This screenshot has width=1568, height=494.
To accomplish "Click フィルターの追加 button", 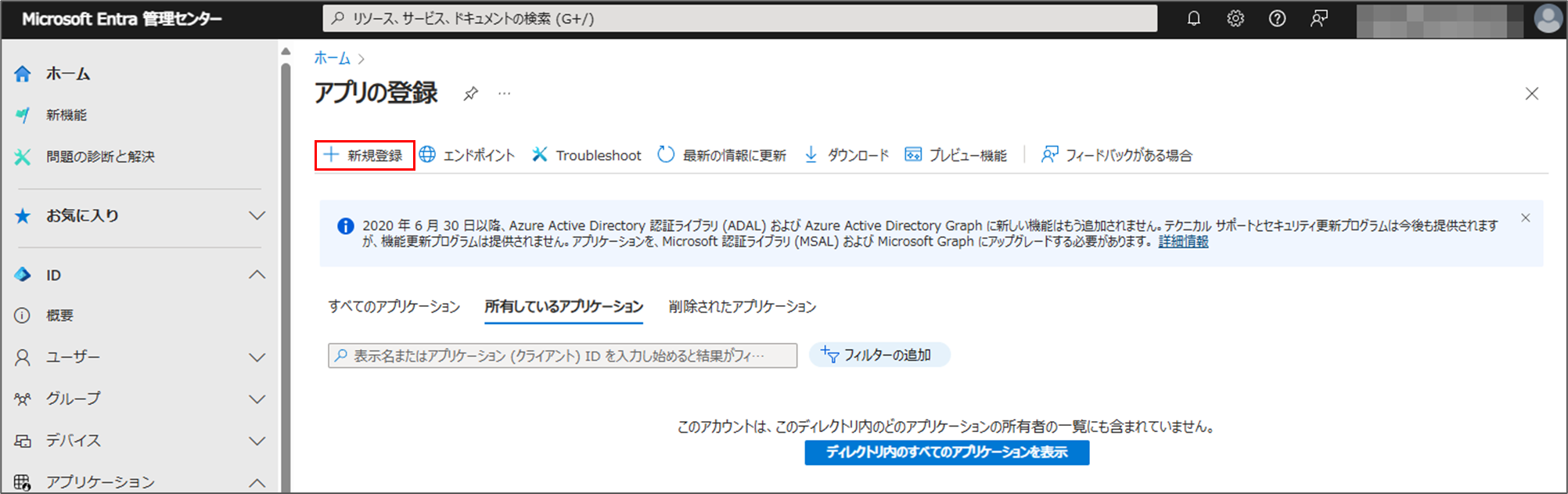I will [x=879, y=355].
